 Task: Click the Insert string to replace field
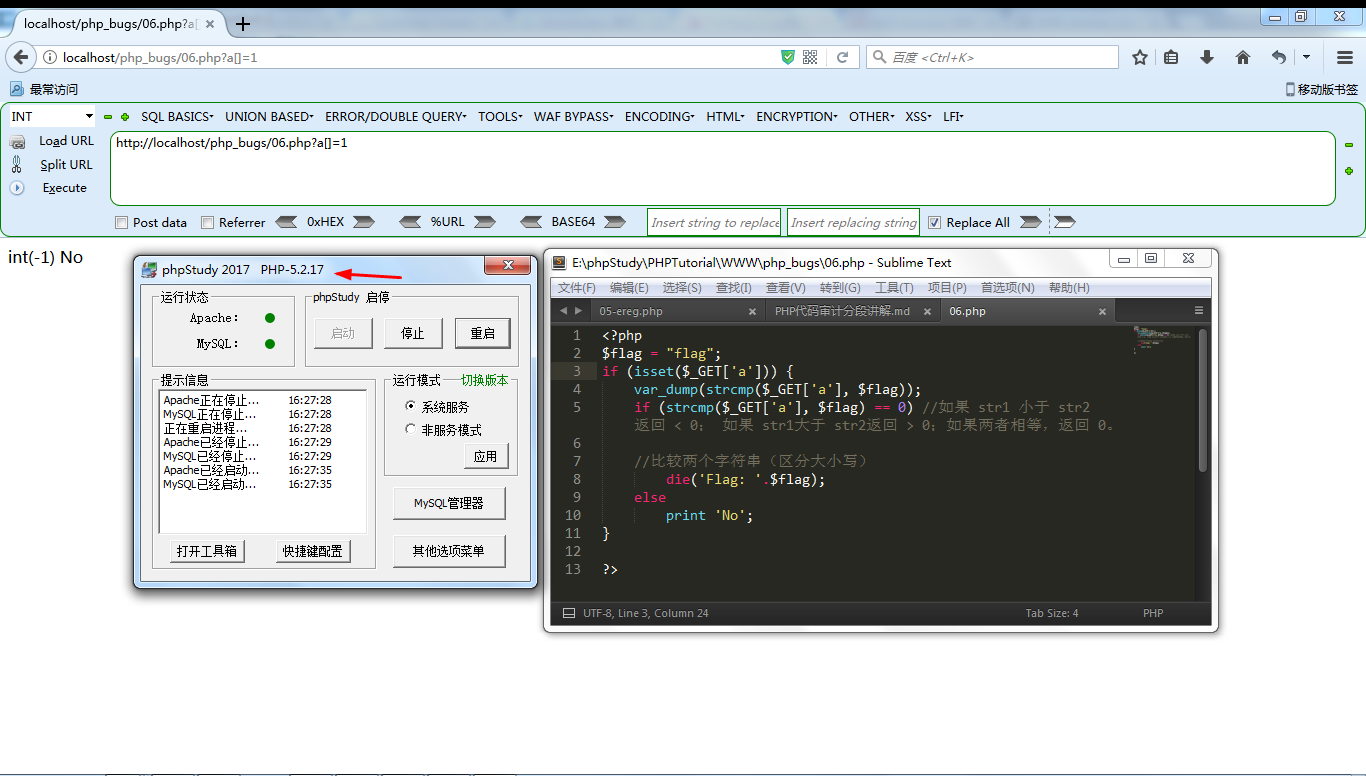point(715,223)
